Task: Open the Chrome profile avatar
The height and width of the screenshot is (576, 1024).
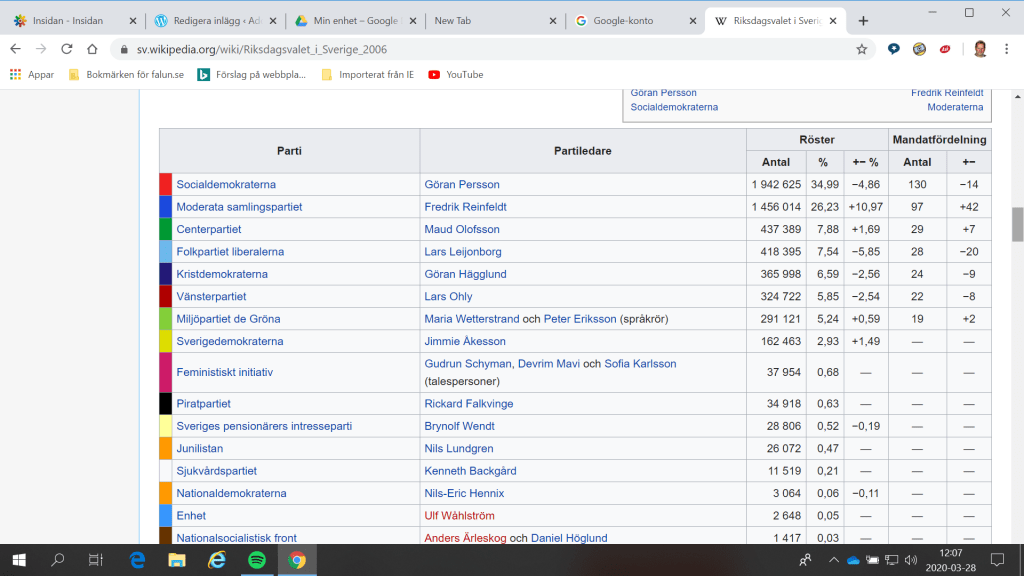Action: click(979, 49)
